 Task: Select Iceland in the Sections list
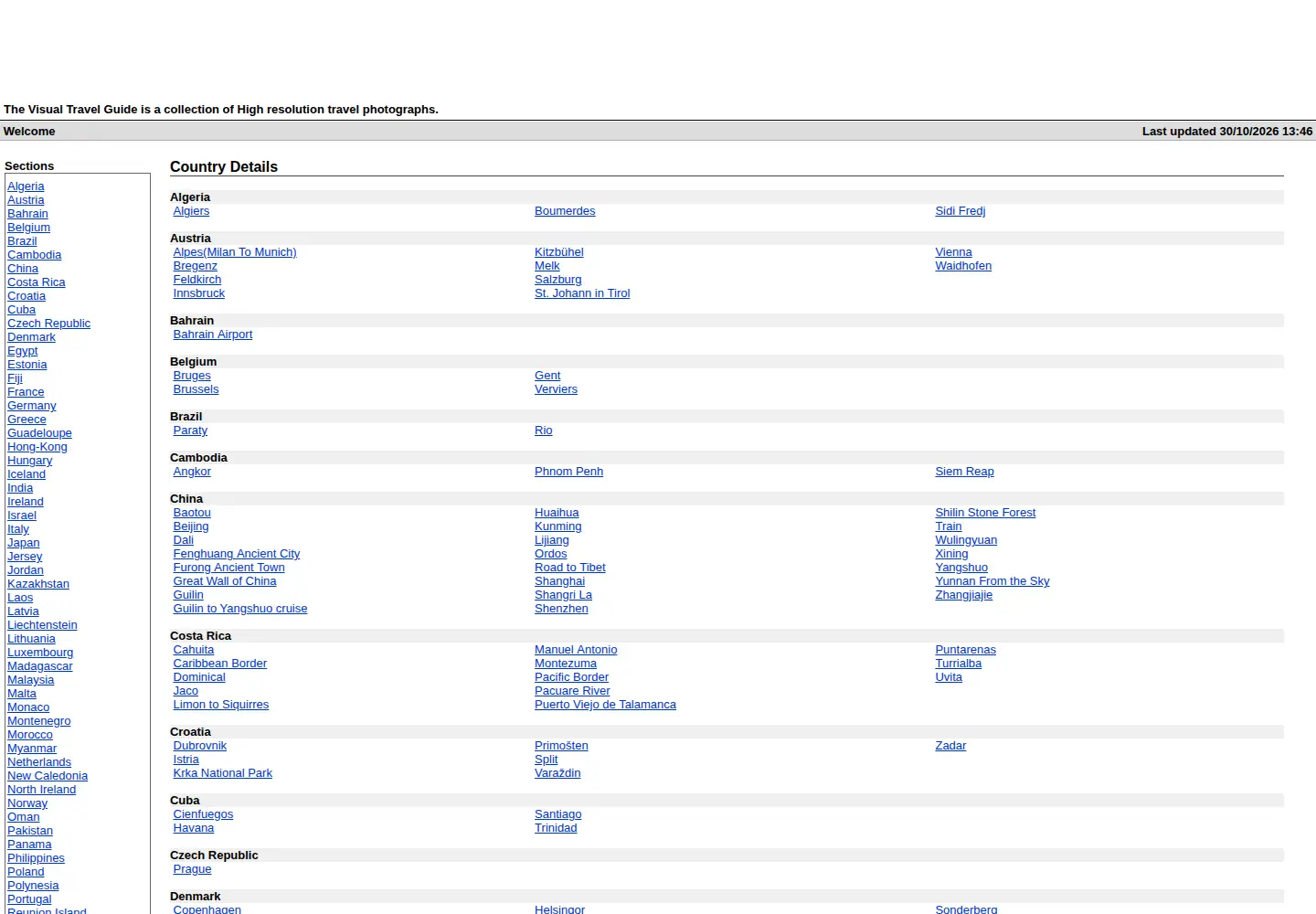point(27,474)
